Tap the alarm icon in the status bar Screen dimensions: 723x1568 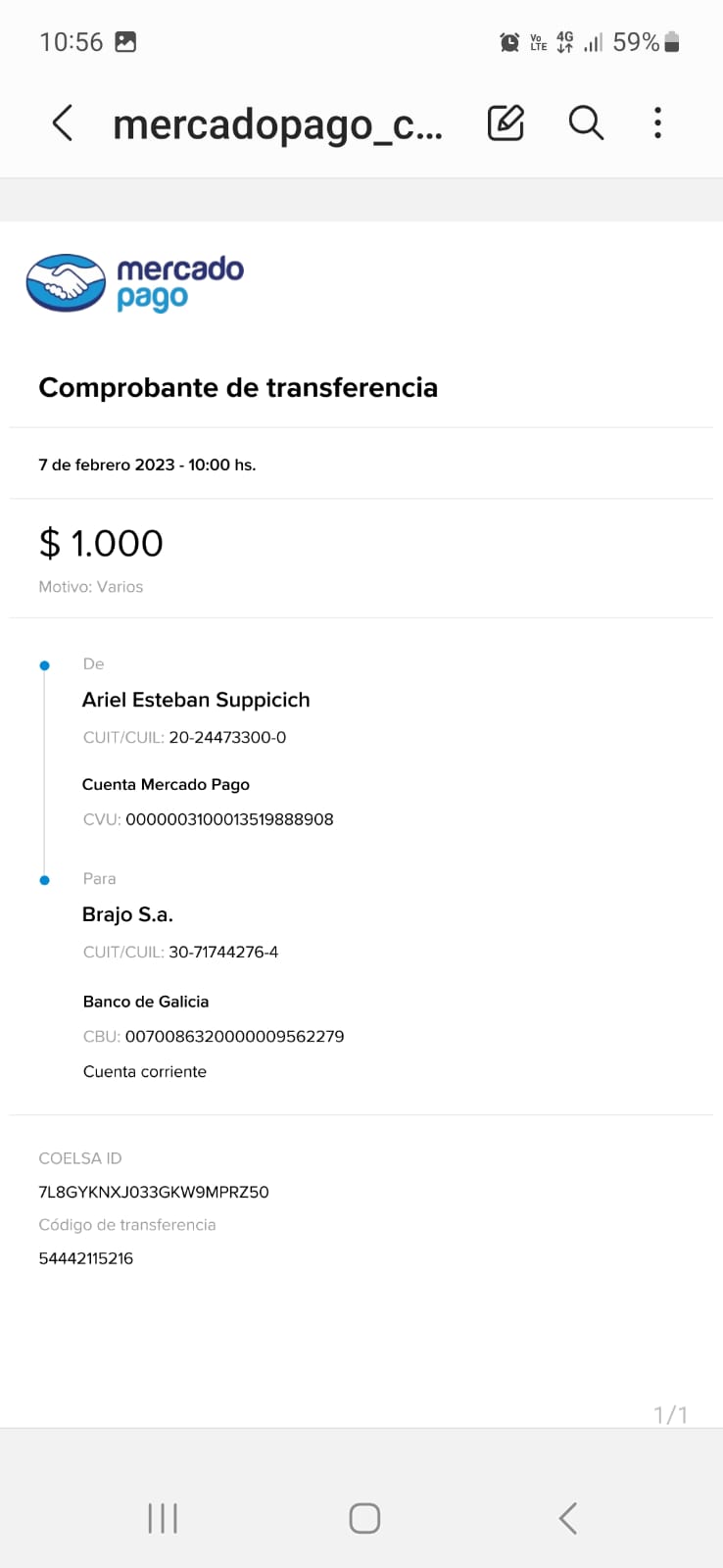click(x=509, y=42)
